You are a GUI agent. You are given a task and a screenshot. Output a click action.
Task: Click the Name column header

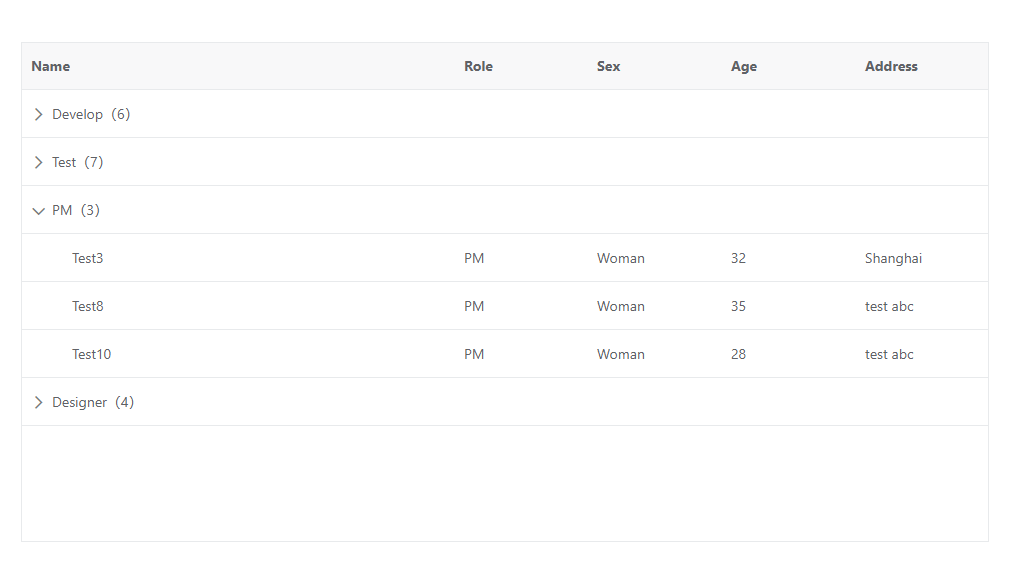(x=51, y=66)
